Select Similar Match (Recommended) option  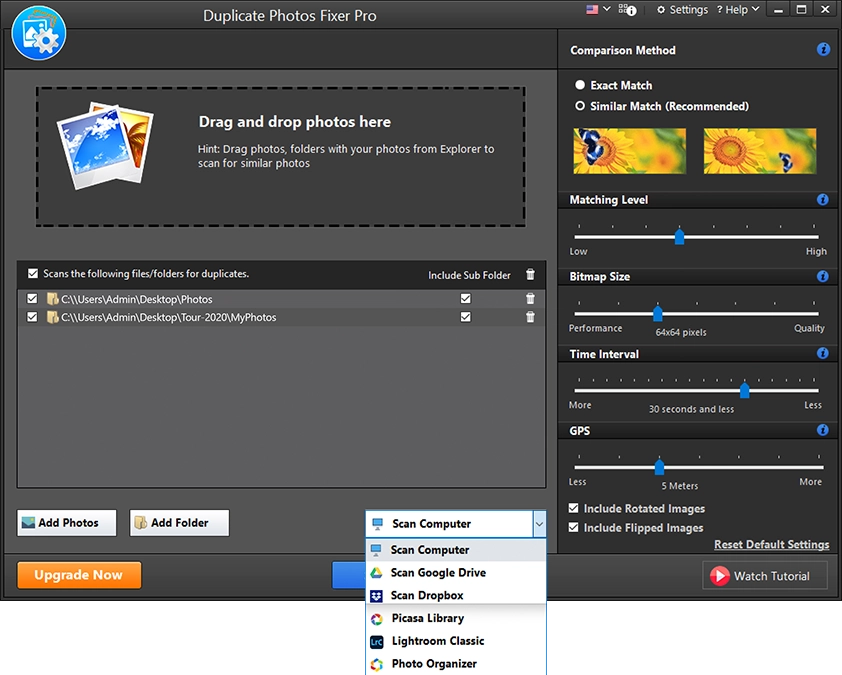(x=580, y=106)
